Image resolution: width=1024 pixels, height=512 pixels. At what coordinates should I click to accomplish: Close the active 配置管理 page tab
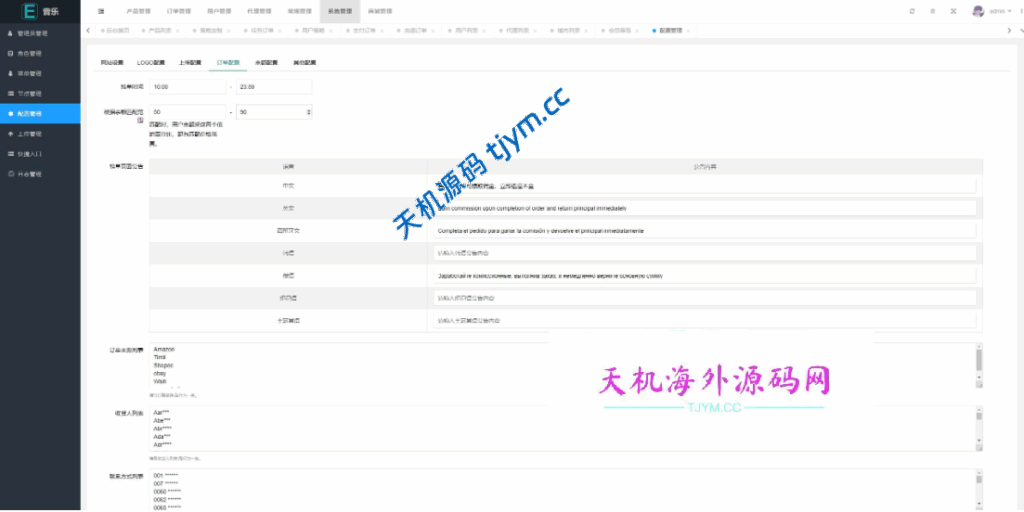tap(690, 30)
